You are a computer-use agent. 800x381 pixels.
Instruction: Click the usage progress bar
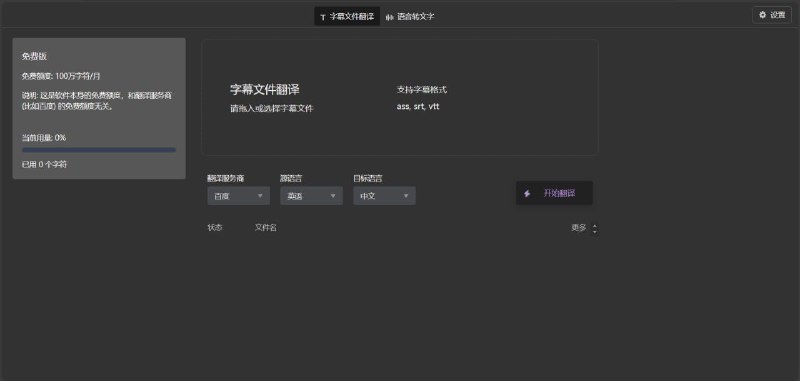click(x=99, y=150)
